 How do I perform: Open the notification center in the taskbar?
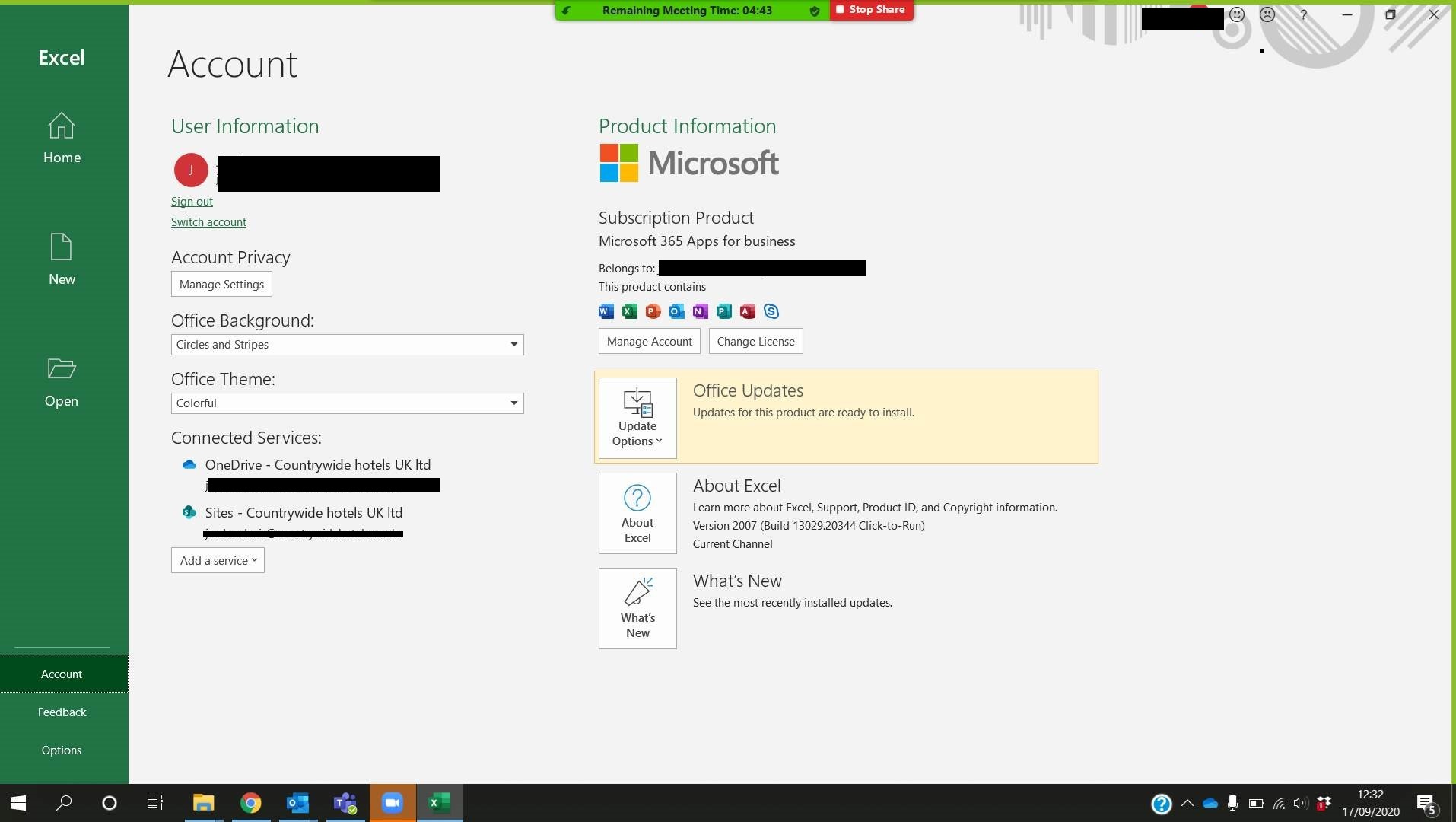pyautogui.click(x=1426, y=804)
